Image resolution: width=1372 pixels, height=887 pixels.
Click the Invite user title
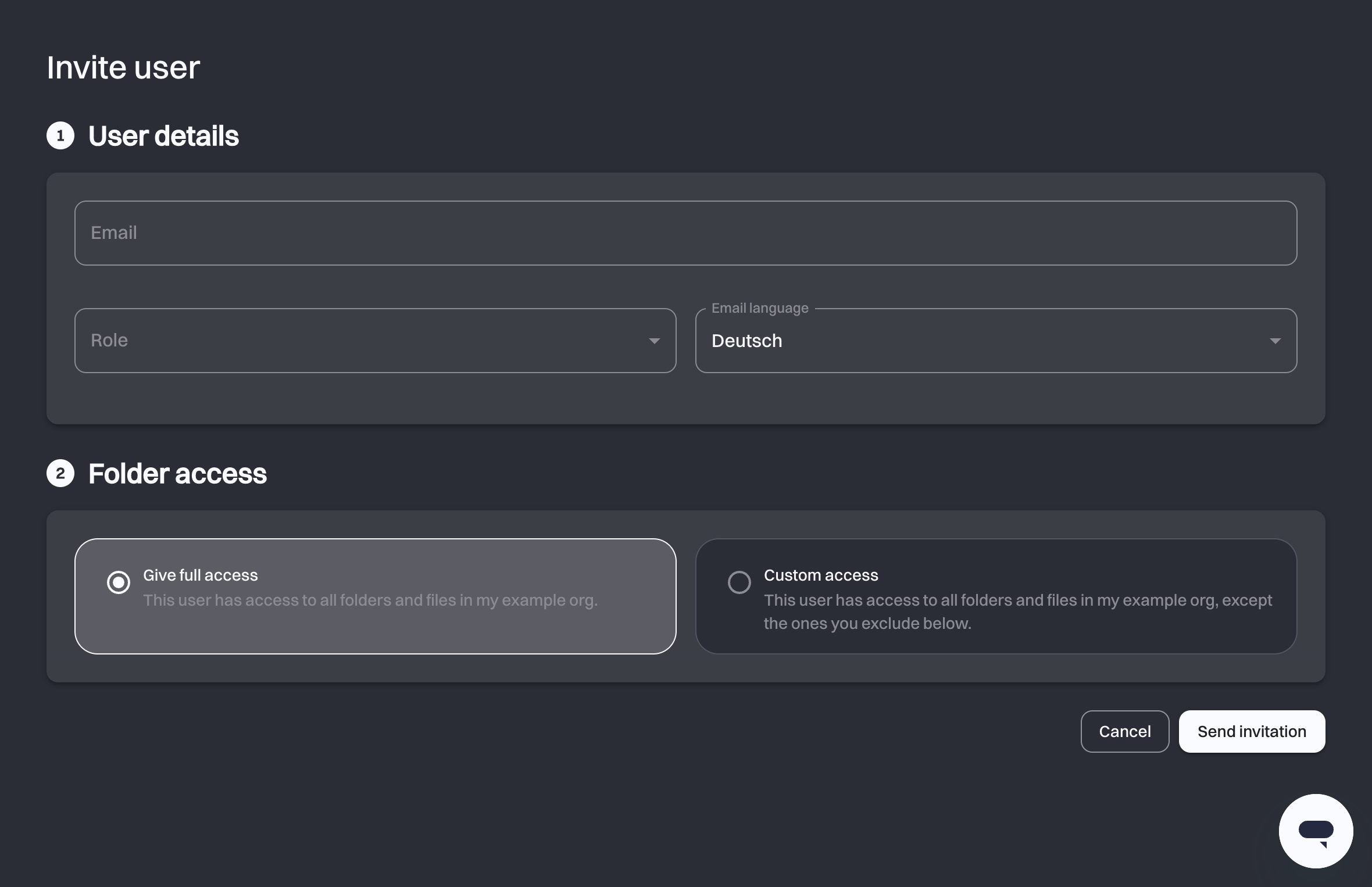pyautogui.click(x=123, y=67)
